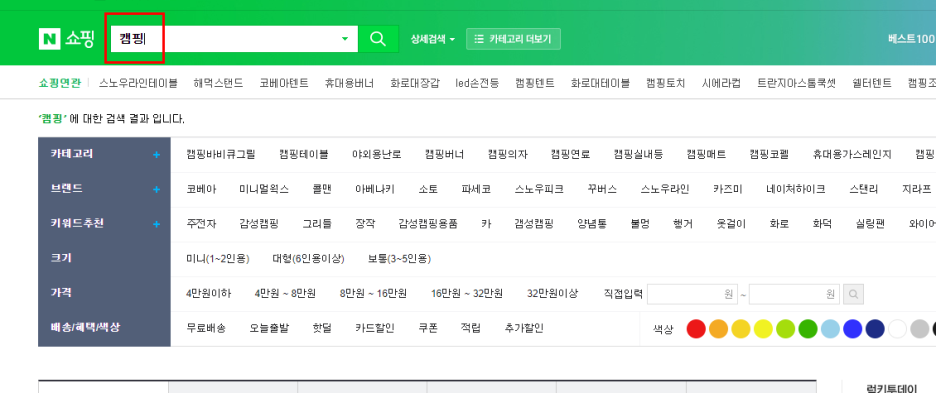Click related keyword led손전등
The image size is (936, 393).
click(477, 83)
